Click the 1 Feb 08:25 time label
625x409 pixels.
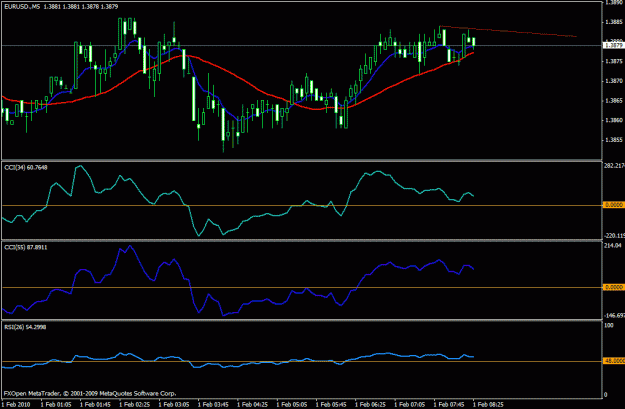489,404
